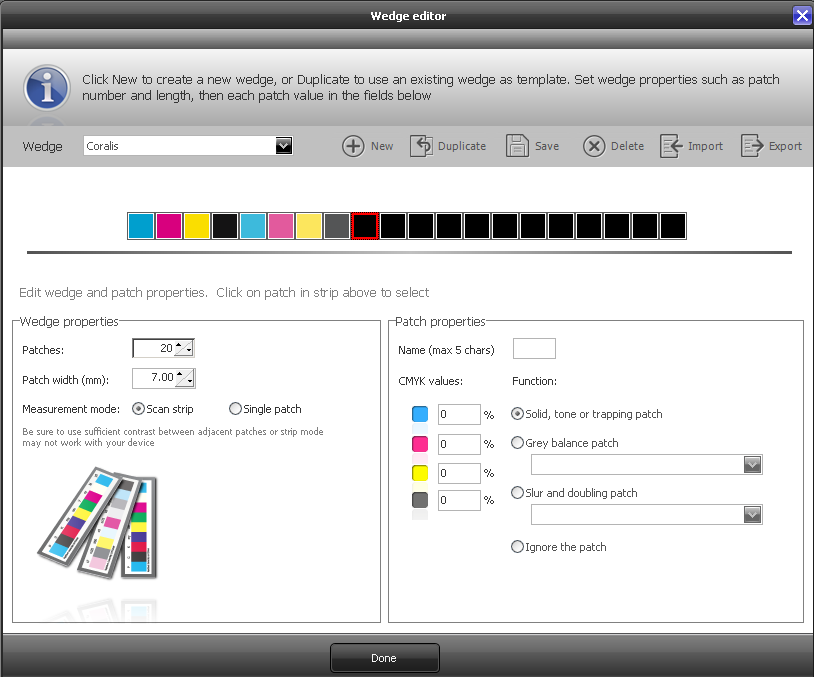Image resolution: width=814 pixels, height=677 pixels.
Task: Click the black CMYK color swatch
Action: pyautogui.click(x=420, y=500)
